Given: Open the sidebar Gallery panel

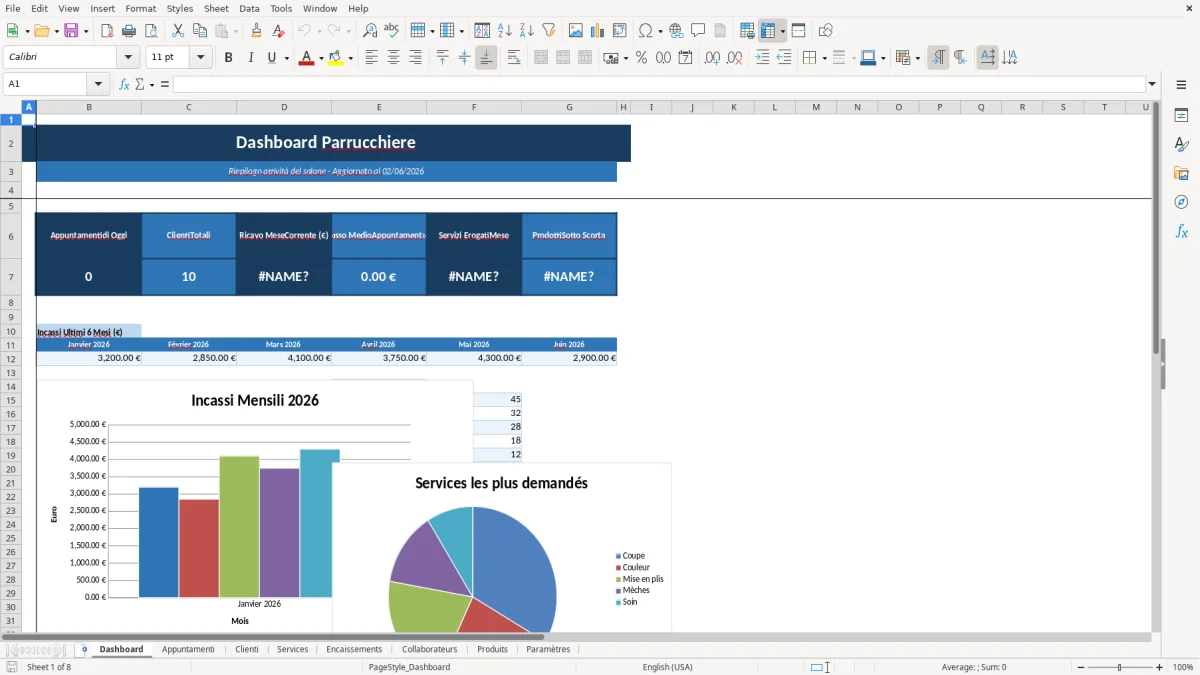Looking at the screenshot, I should tap(1181, 173).
